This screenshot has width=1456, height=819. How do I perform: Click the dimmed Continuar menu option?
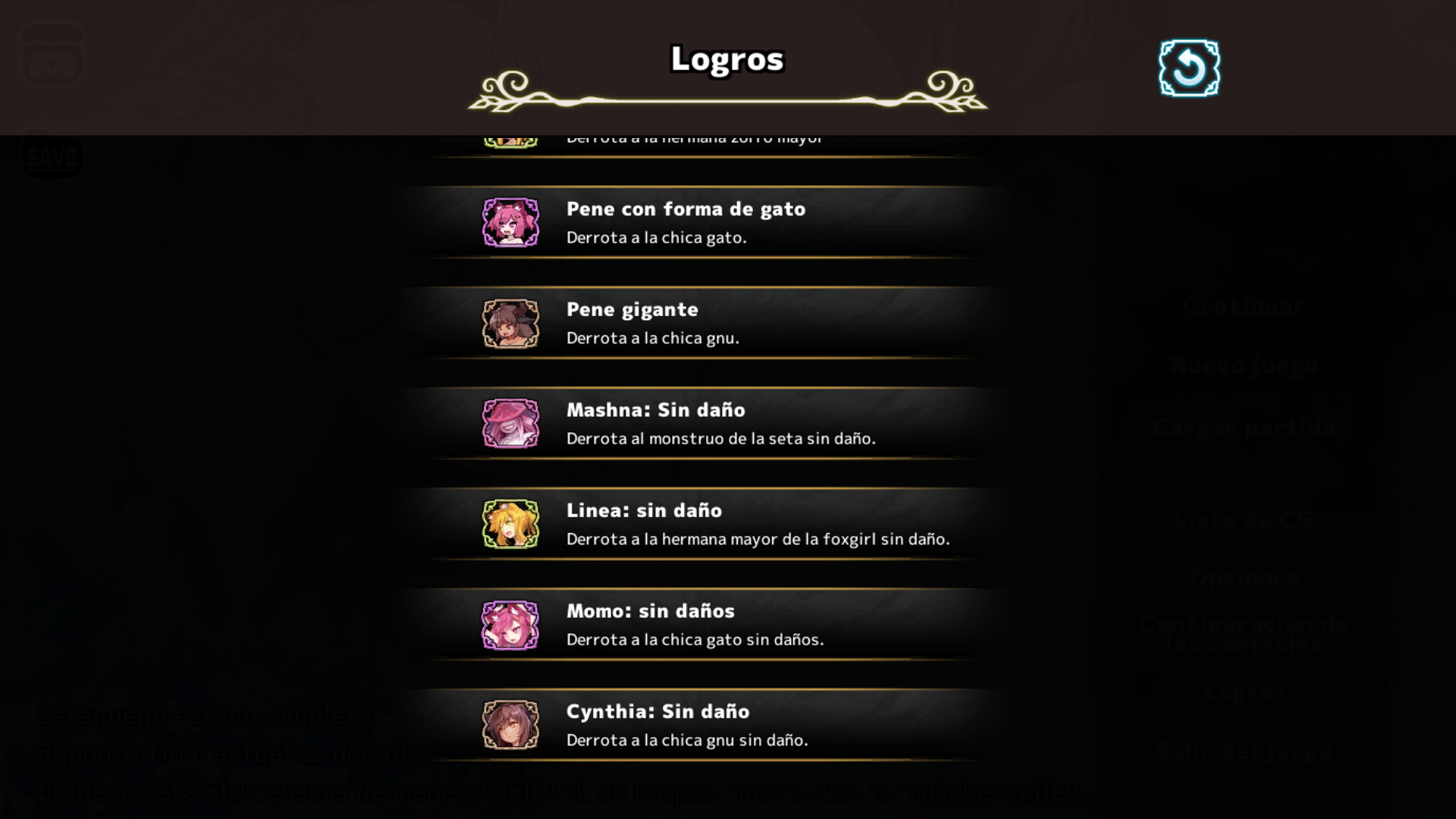point(1244,307)
